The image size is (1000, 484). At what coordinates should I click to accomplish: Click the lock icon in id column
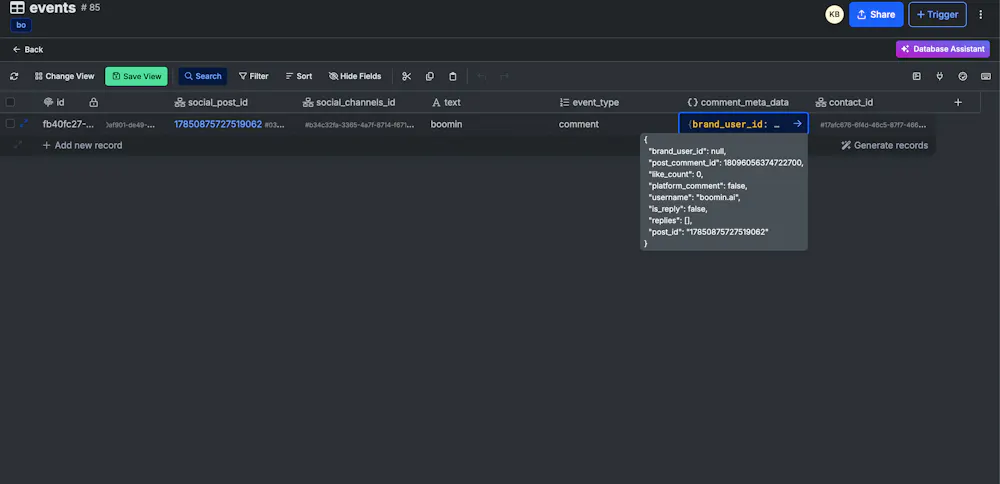coord(94,102)
